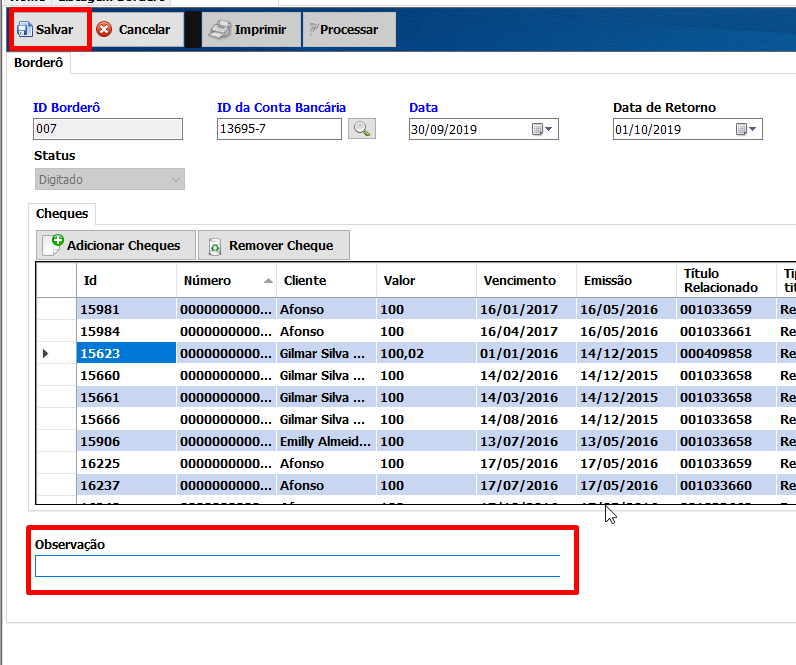Click the ID da Conta Bancária field
Image resolution: width=796 pixels, height=665 pixels.
pyautogui.click(x=278, y=129)
